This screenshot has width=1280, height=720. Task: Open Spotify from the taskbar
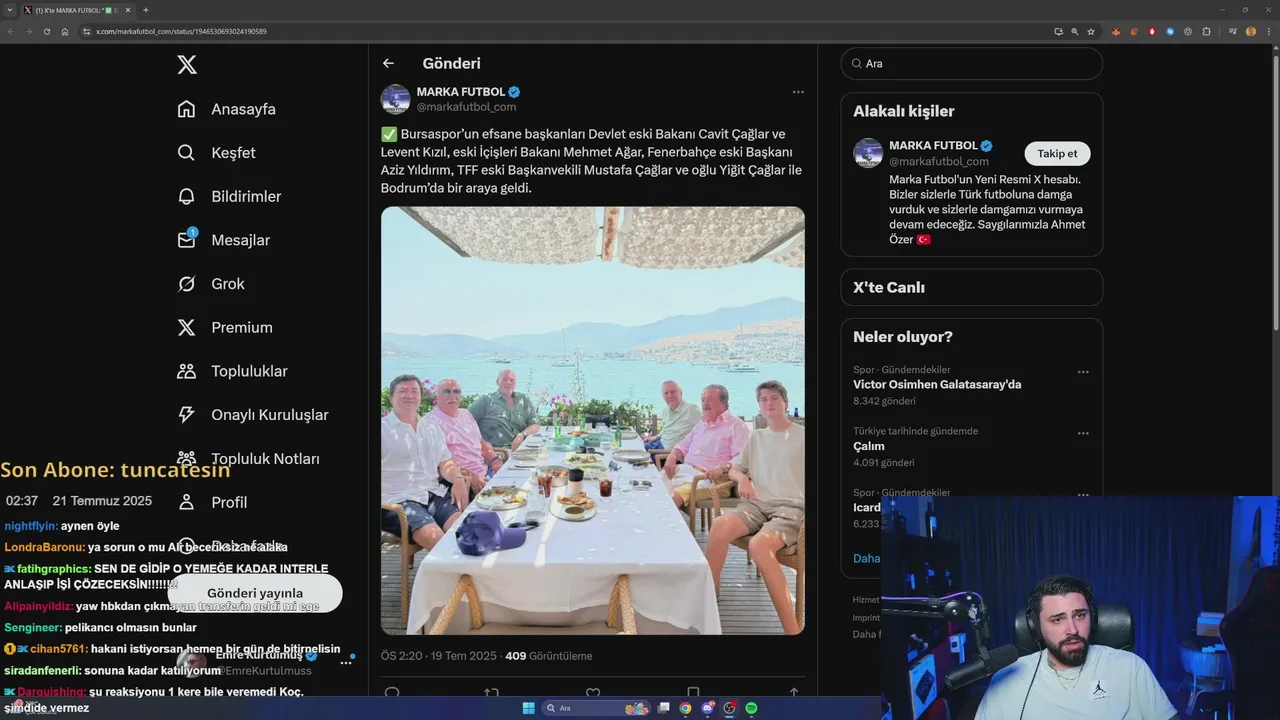click(x=751, y=708)
